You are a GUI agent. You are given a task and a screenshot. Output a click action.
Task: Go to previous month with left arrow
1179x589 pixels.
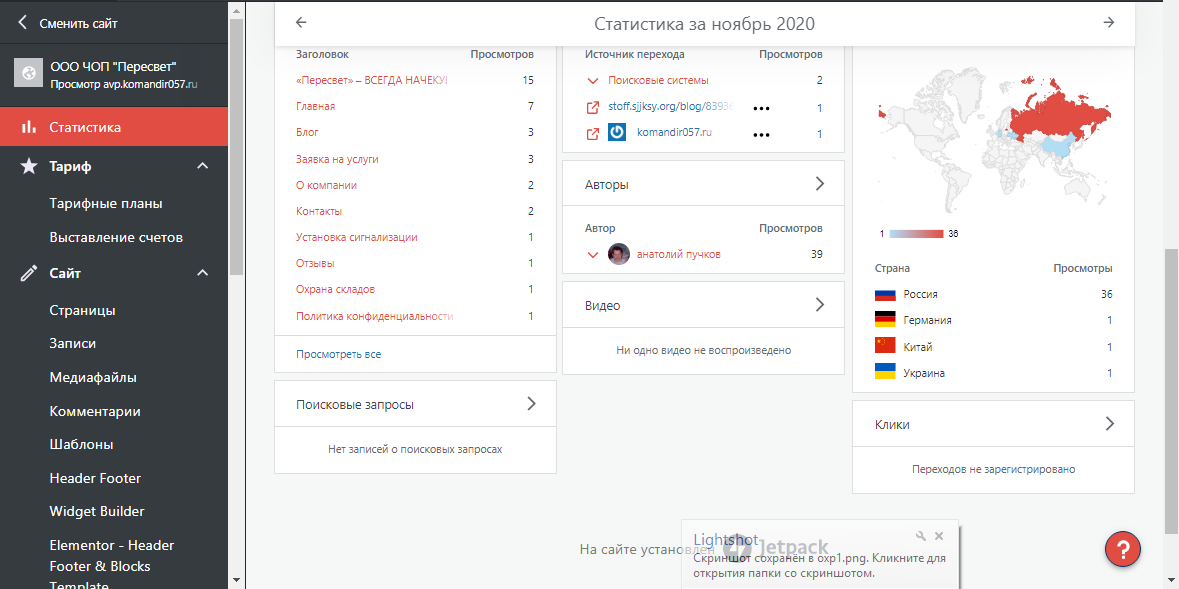[301, 23]
